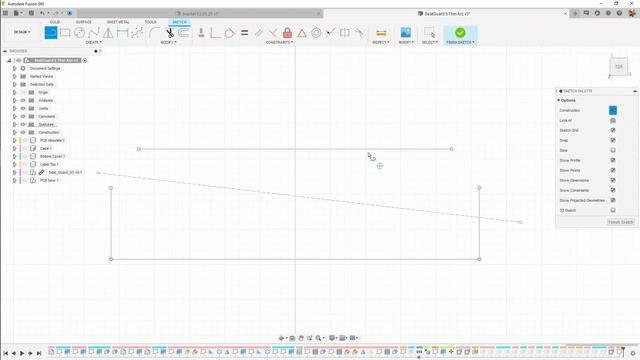Image resolution: width=640 pixels, height=360 pixels.
Task: Apply the Symmetry constraint
Action: tap(344, 33)
